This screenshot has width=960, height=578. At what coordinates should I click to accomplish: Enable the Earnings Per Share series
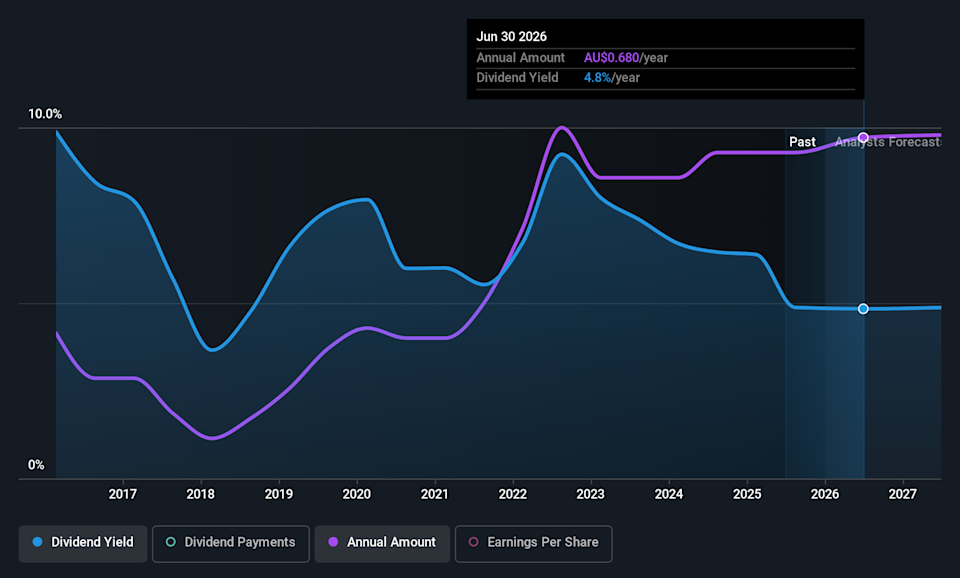533,542
